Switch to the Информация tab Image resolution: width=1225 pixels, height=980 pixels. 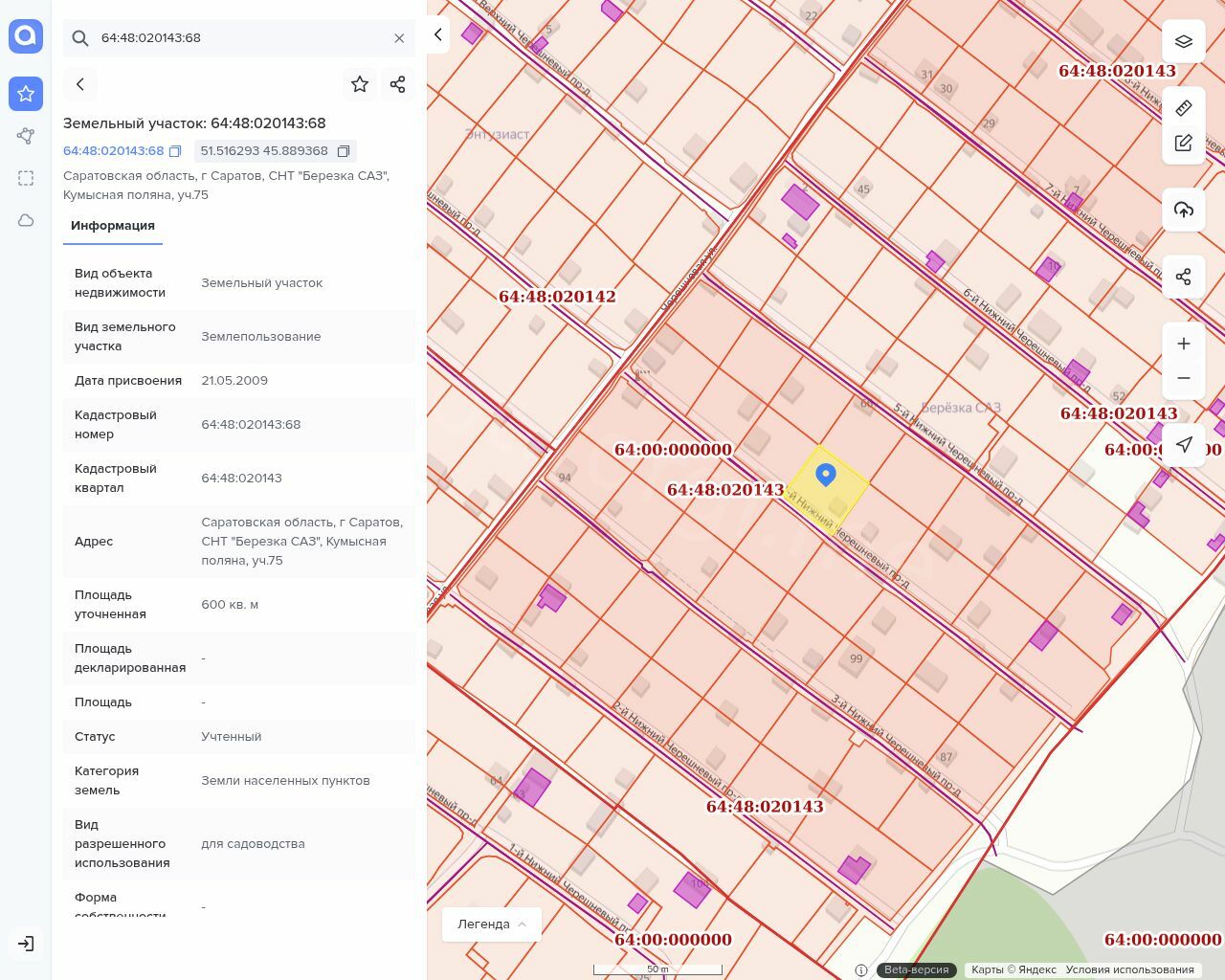click(113, 226)
